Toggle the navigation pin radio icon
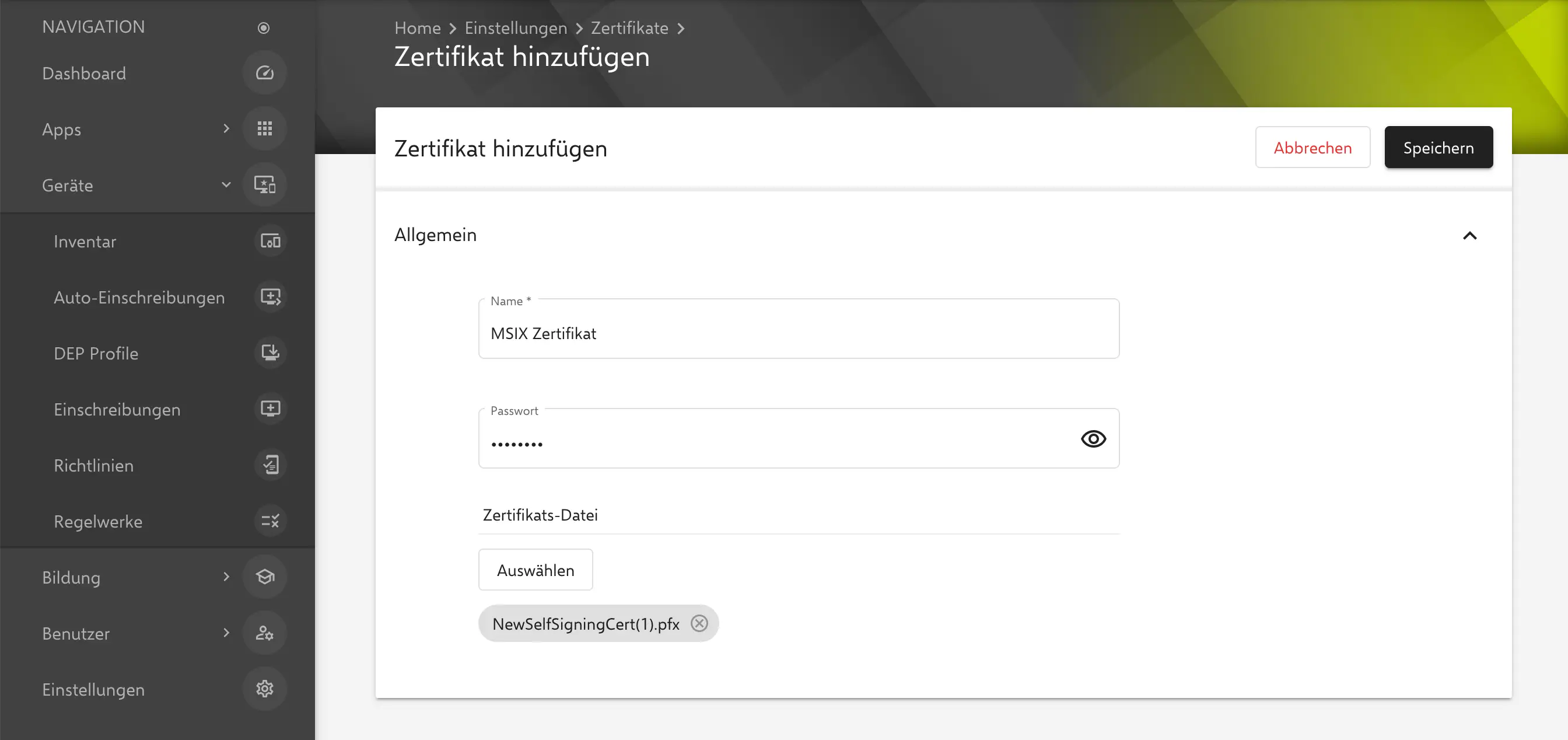1568x740 pixels. pos(264,28)
